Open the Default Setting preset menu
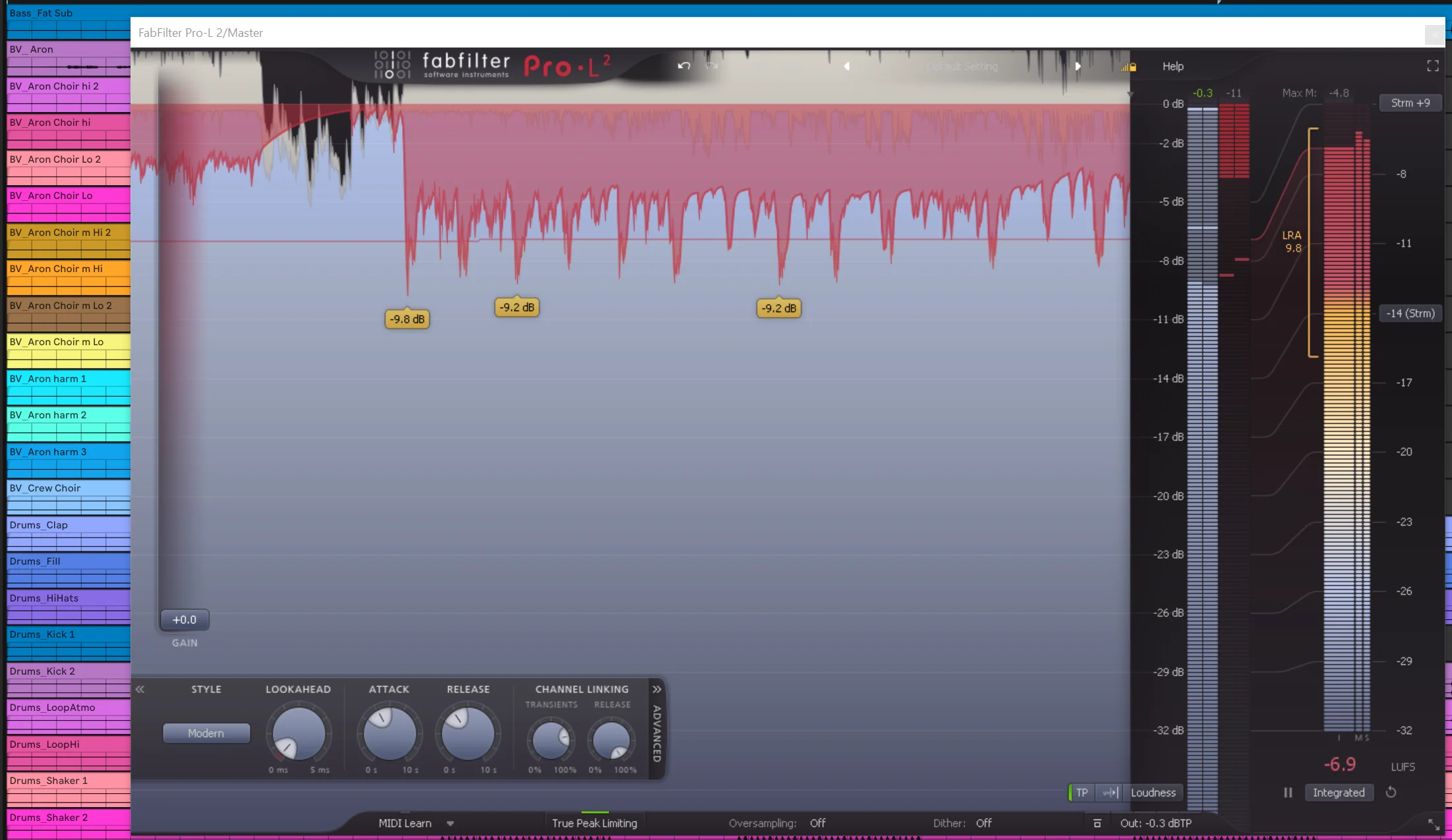 click(x=962, y=67)
